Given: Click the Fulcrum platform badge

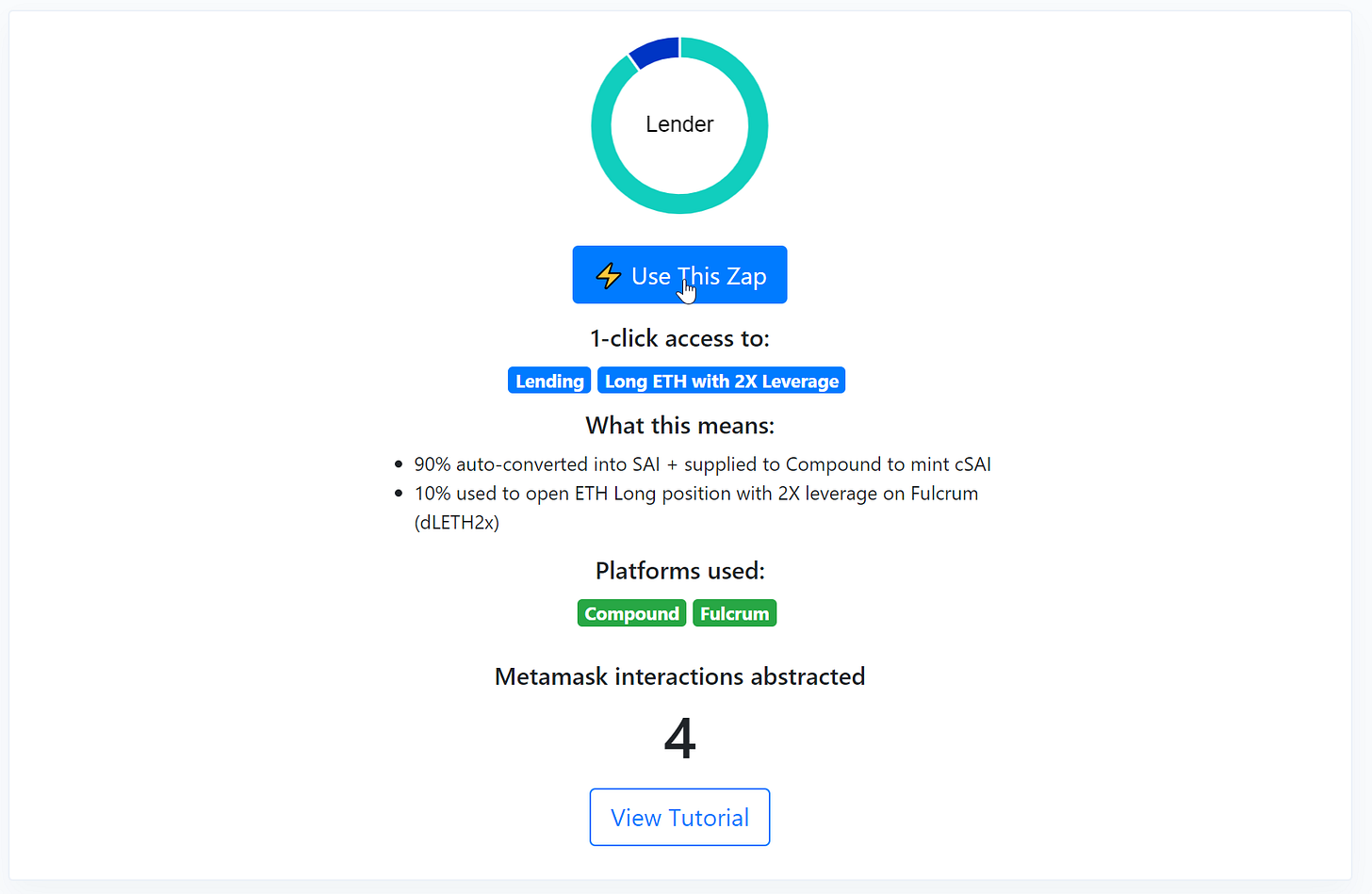Looking at the screenshot, I should coord(734,613).
